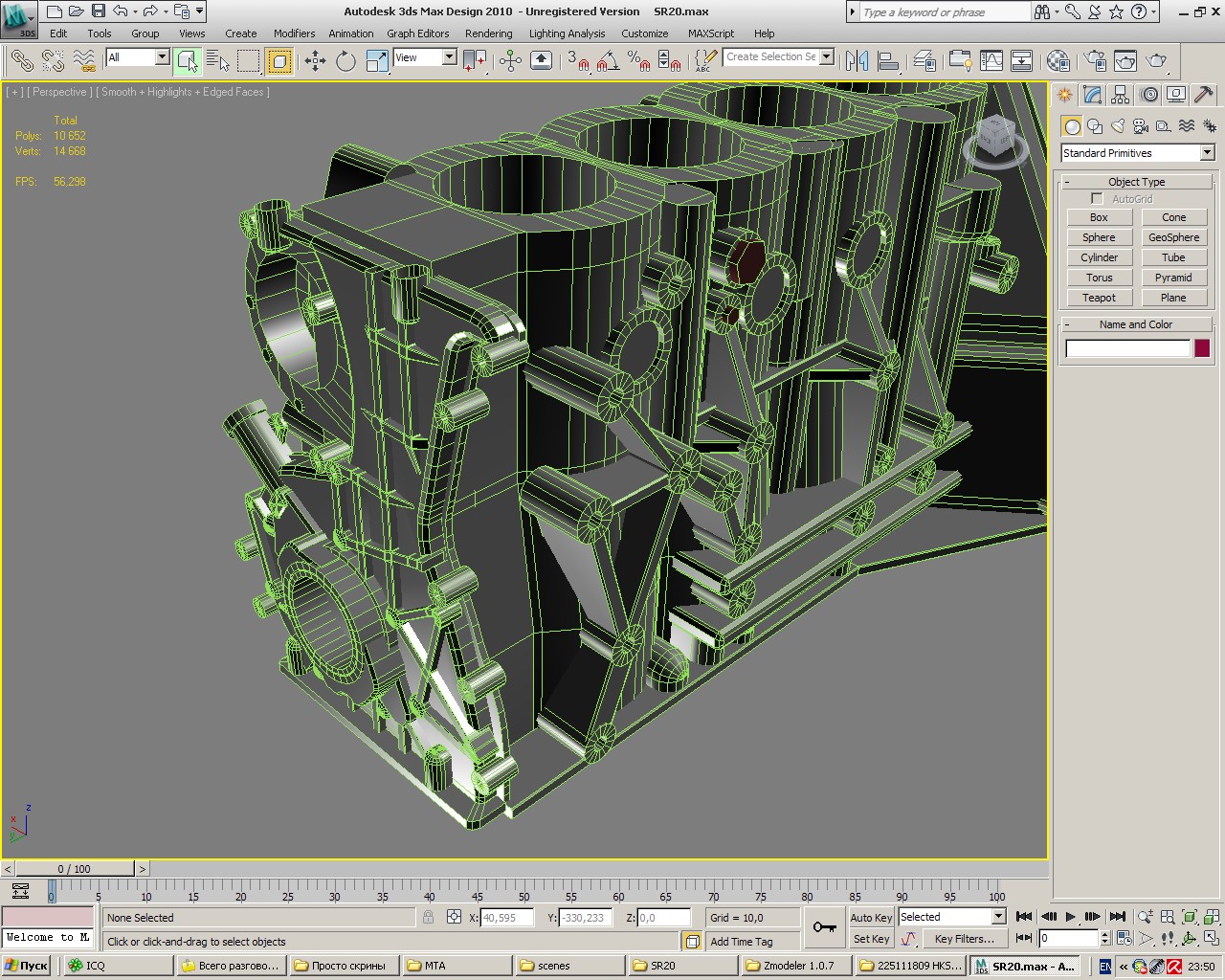Open the Rendered Frame Window
This screenshot has width=1225, height=980.
(1125, 61)
